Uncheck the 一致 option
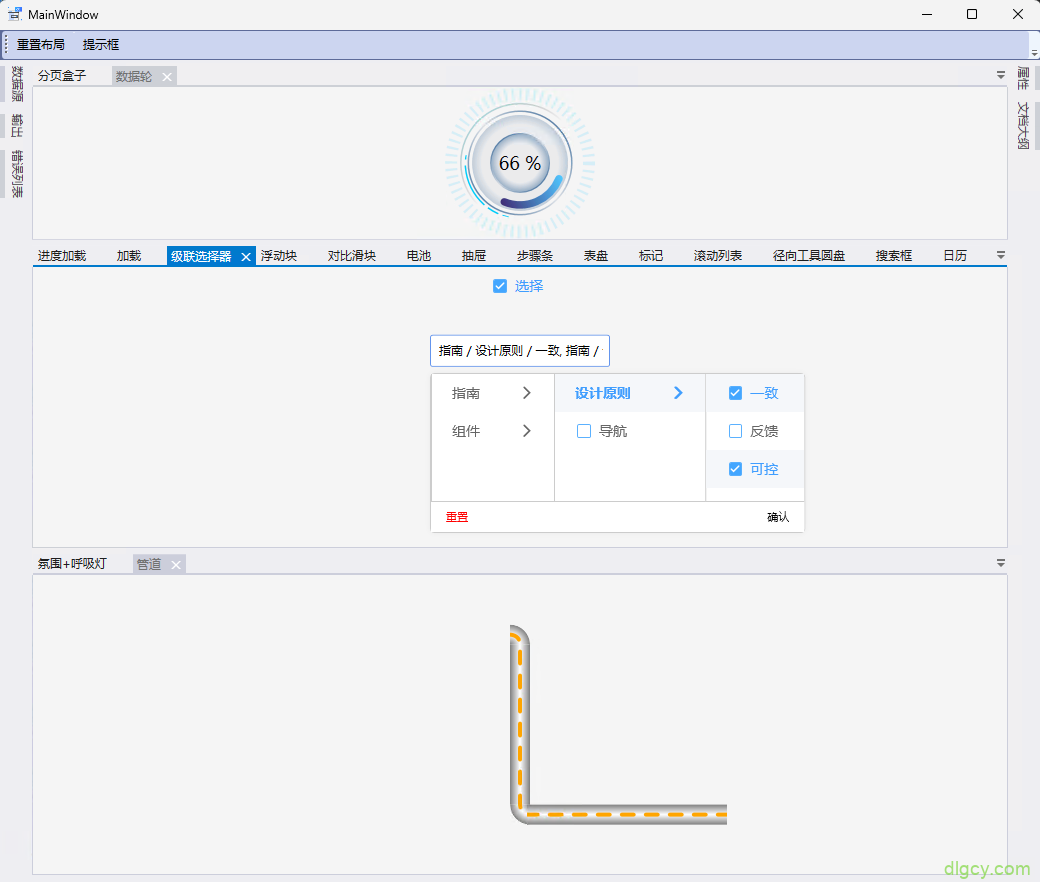1040x882 pixels. [x=735, y=393]
